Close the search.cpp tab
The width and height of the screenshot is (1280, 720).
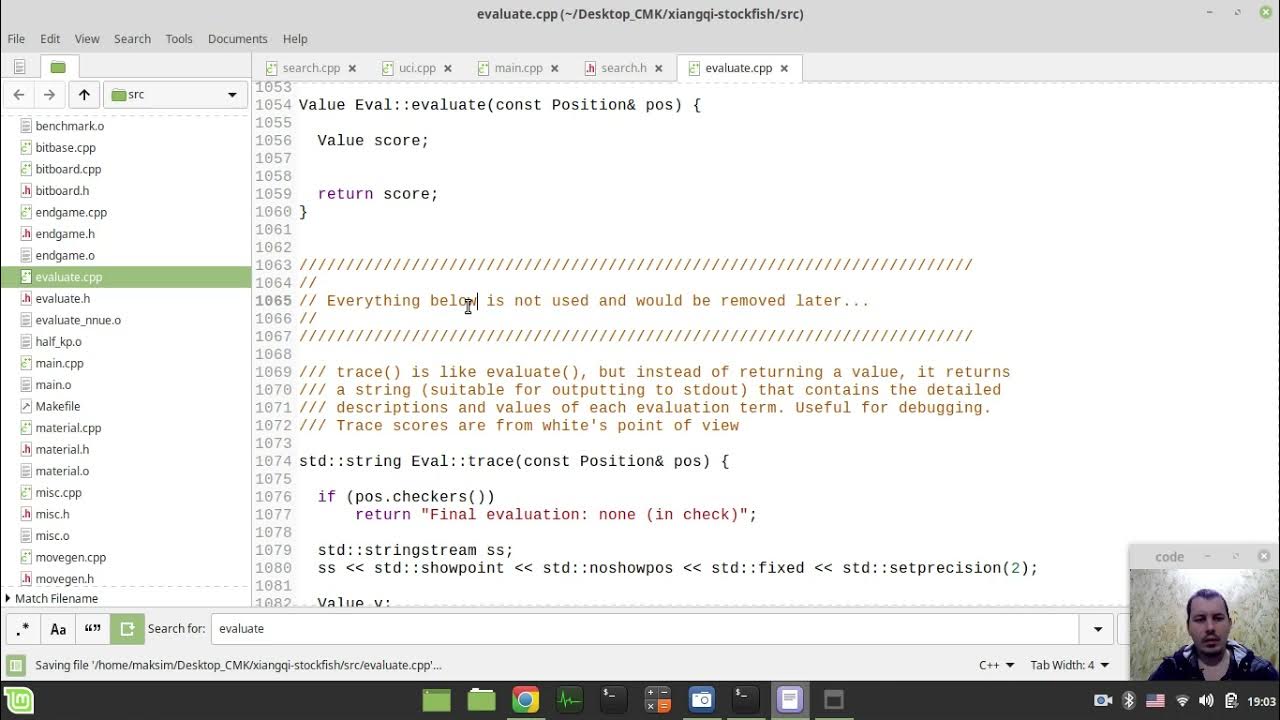(x=352, y=68)
